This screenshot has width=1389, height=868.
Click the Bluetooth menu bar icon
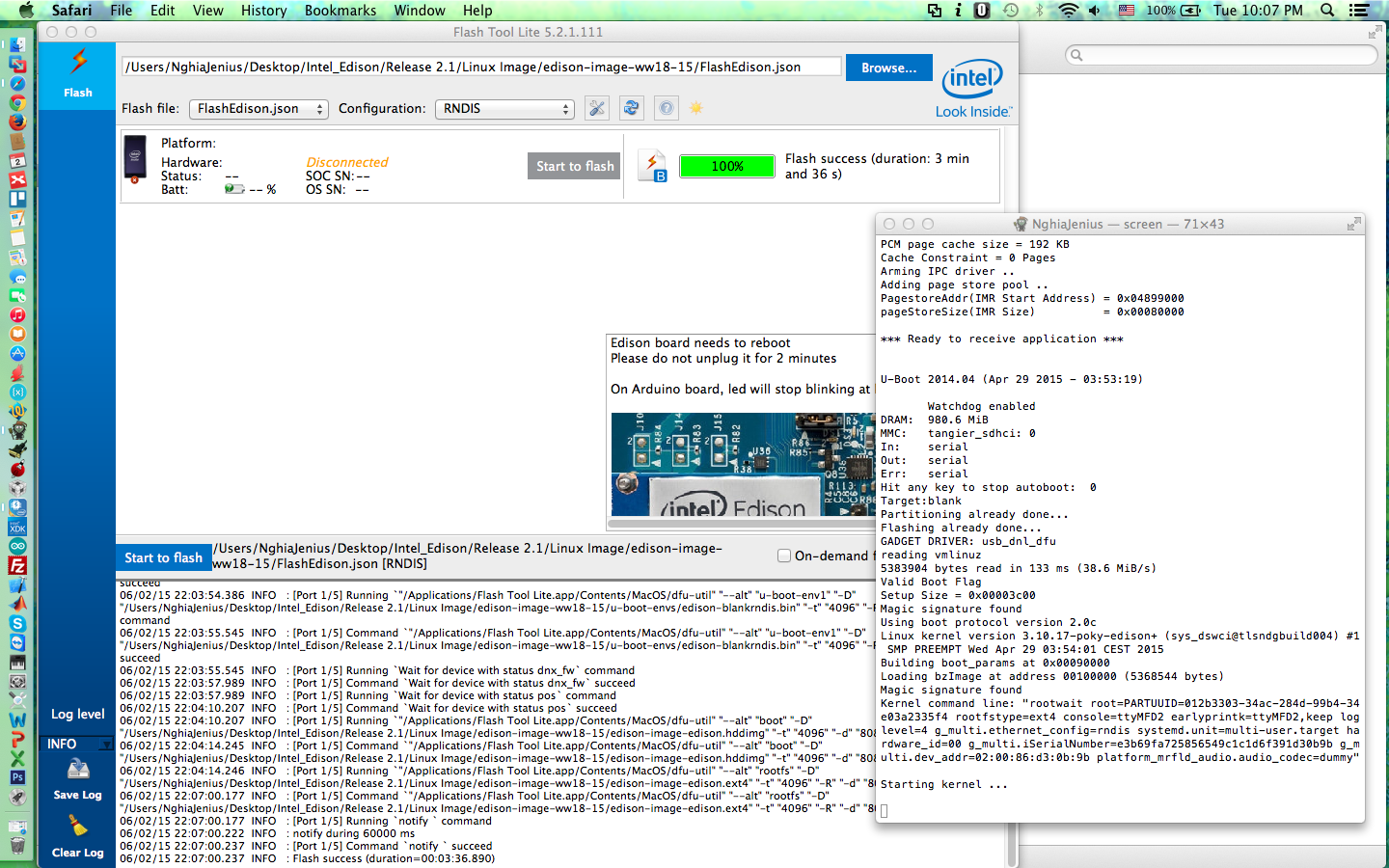coord(1039,11)
